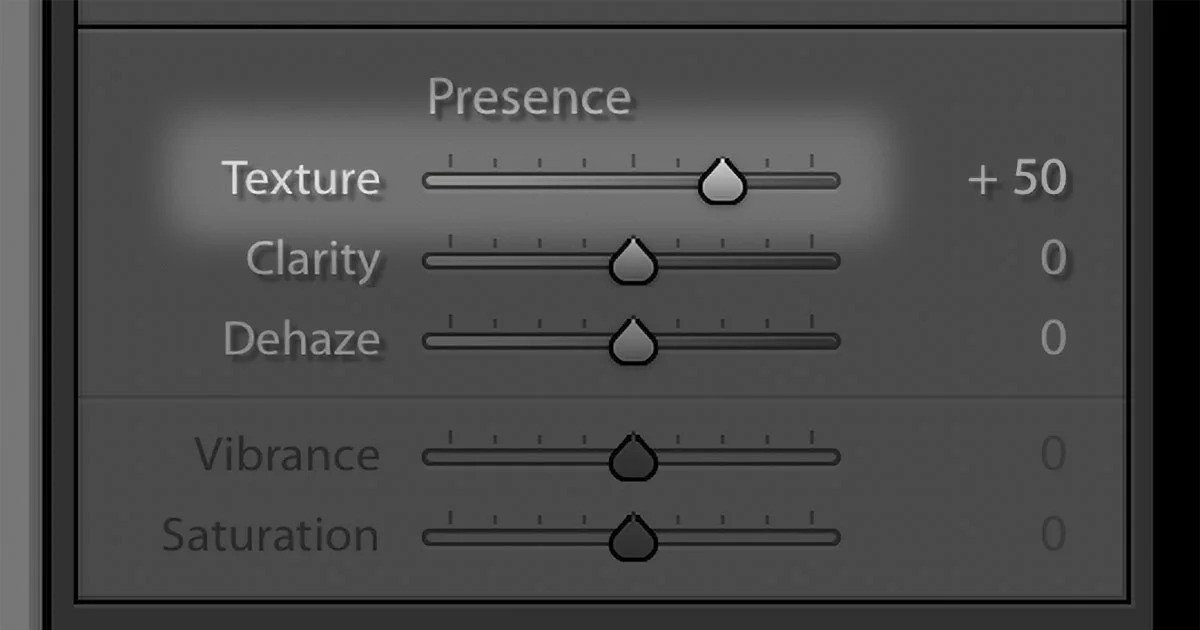The image size is (1200, 630).
Task: Click the Presence section heading
Action: click(x=529, y=98)
